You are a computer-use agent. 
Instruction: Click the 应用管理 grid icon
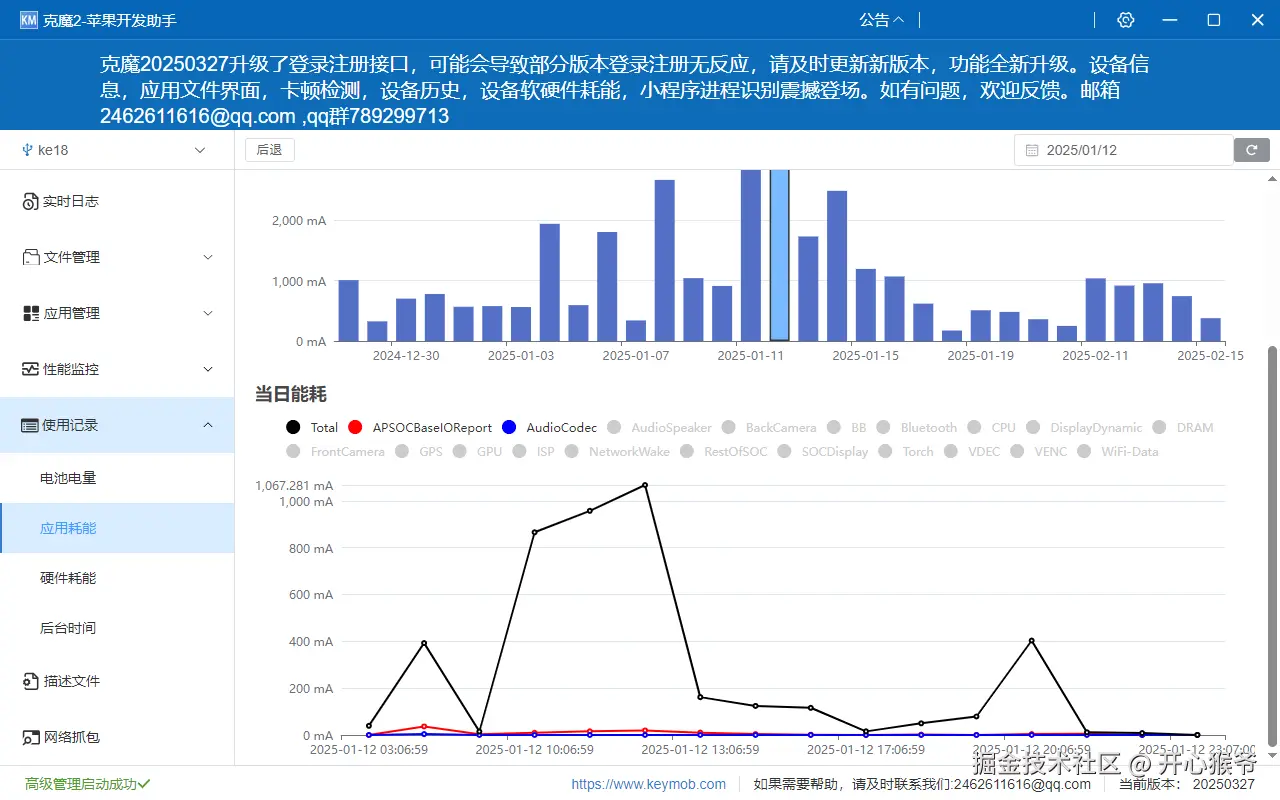31,313
